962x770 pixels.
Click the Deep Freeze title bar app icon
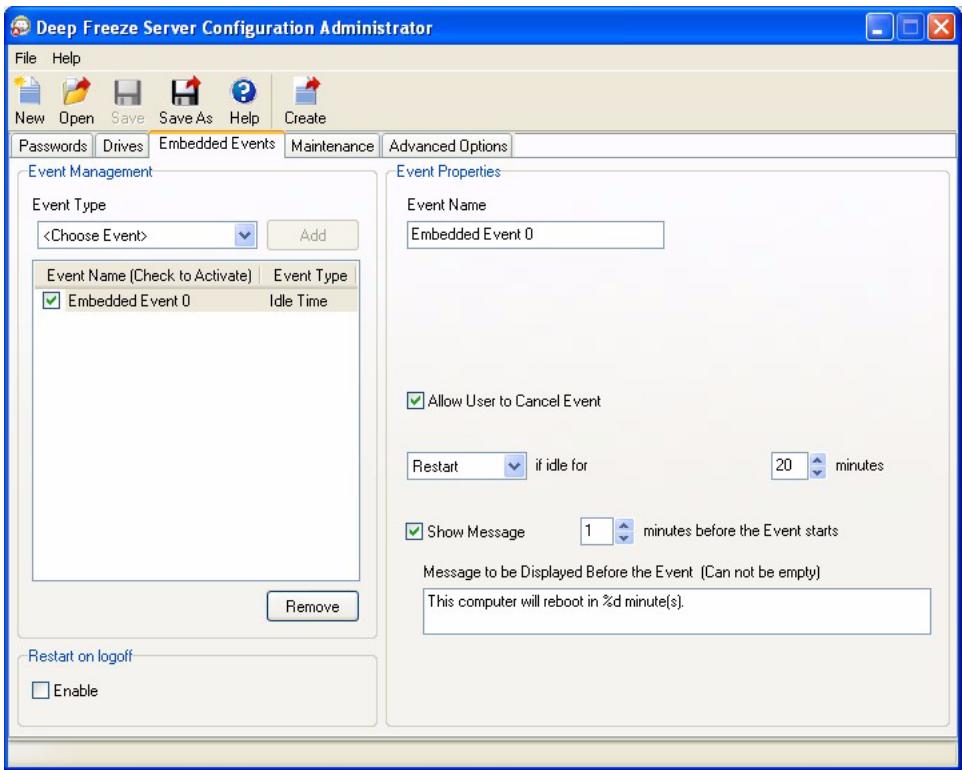(x=21, y=28)
